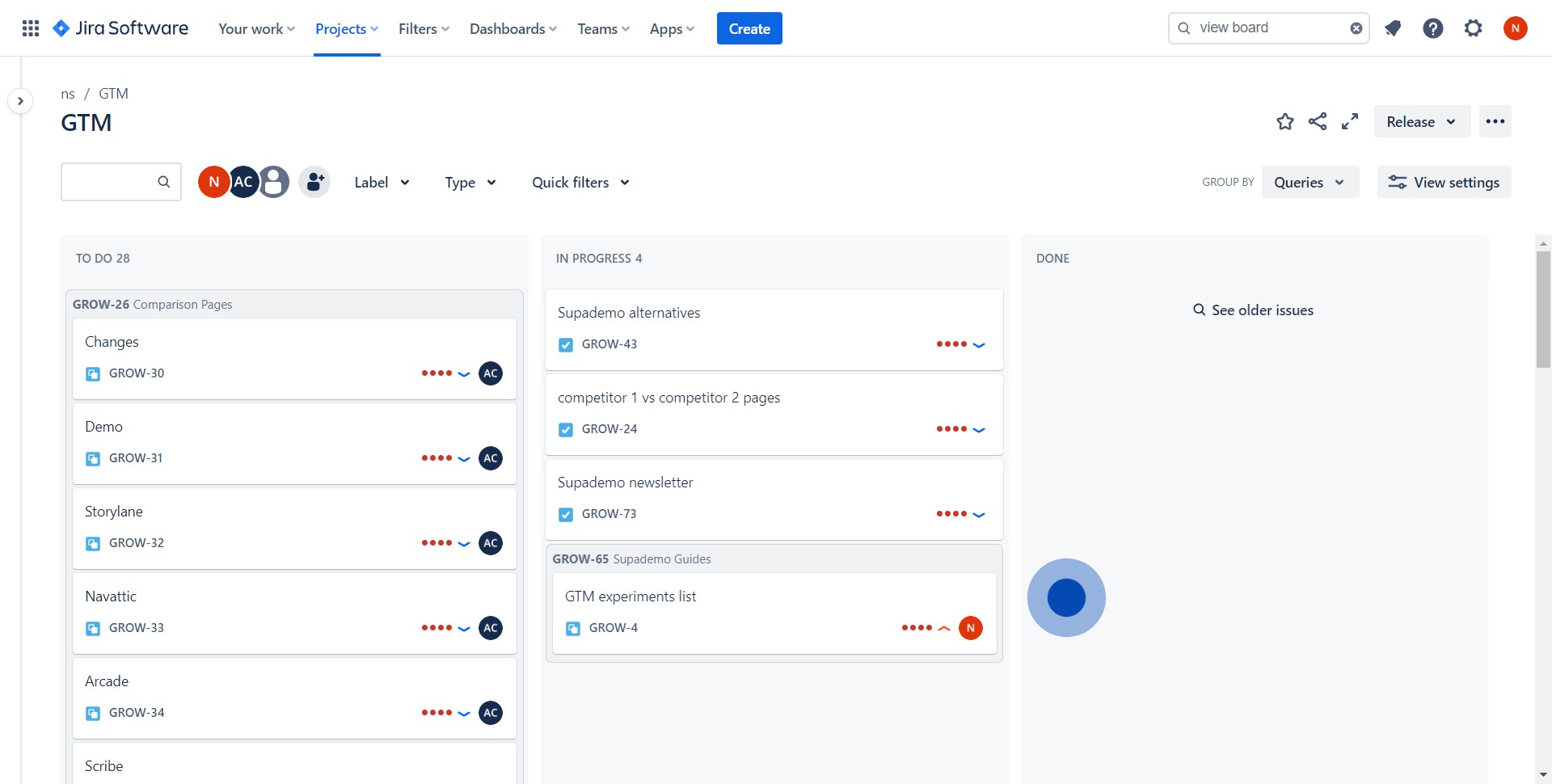Open the settings gear icon
The width and height of the screenshot is (1552, 784).
coord(1473,28)
